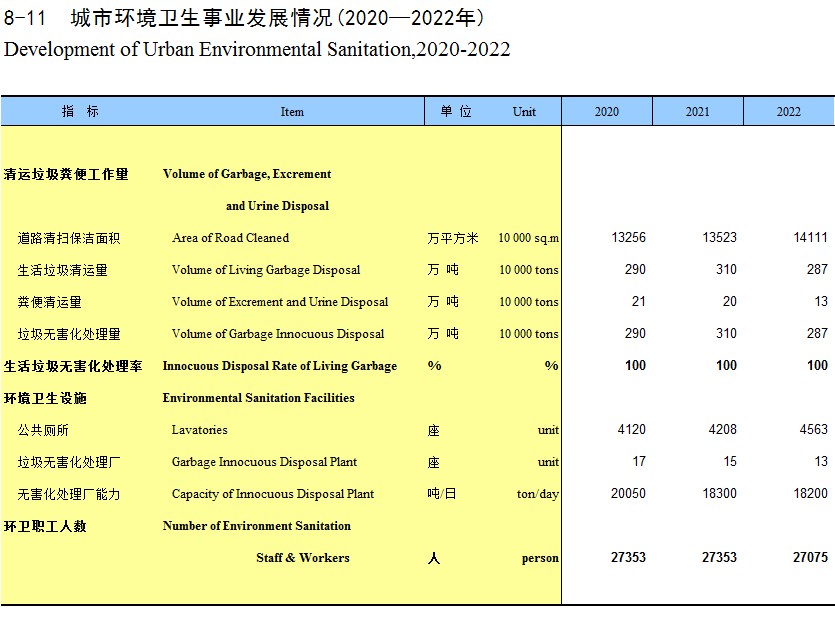835x638 pixels.
Task: Click Chinese label 生活垃圾清运量
Action: click(62, 270)
